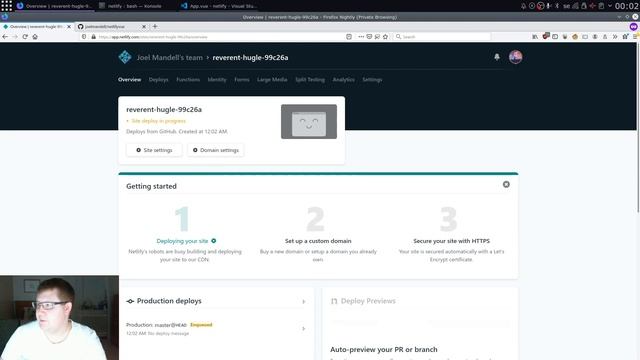Image resolution: width=640 pixels, height=360 pixels.
Task: Bookmark this page with star
Action: coord(385,37)
